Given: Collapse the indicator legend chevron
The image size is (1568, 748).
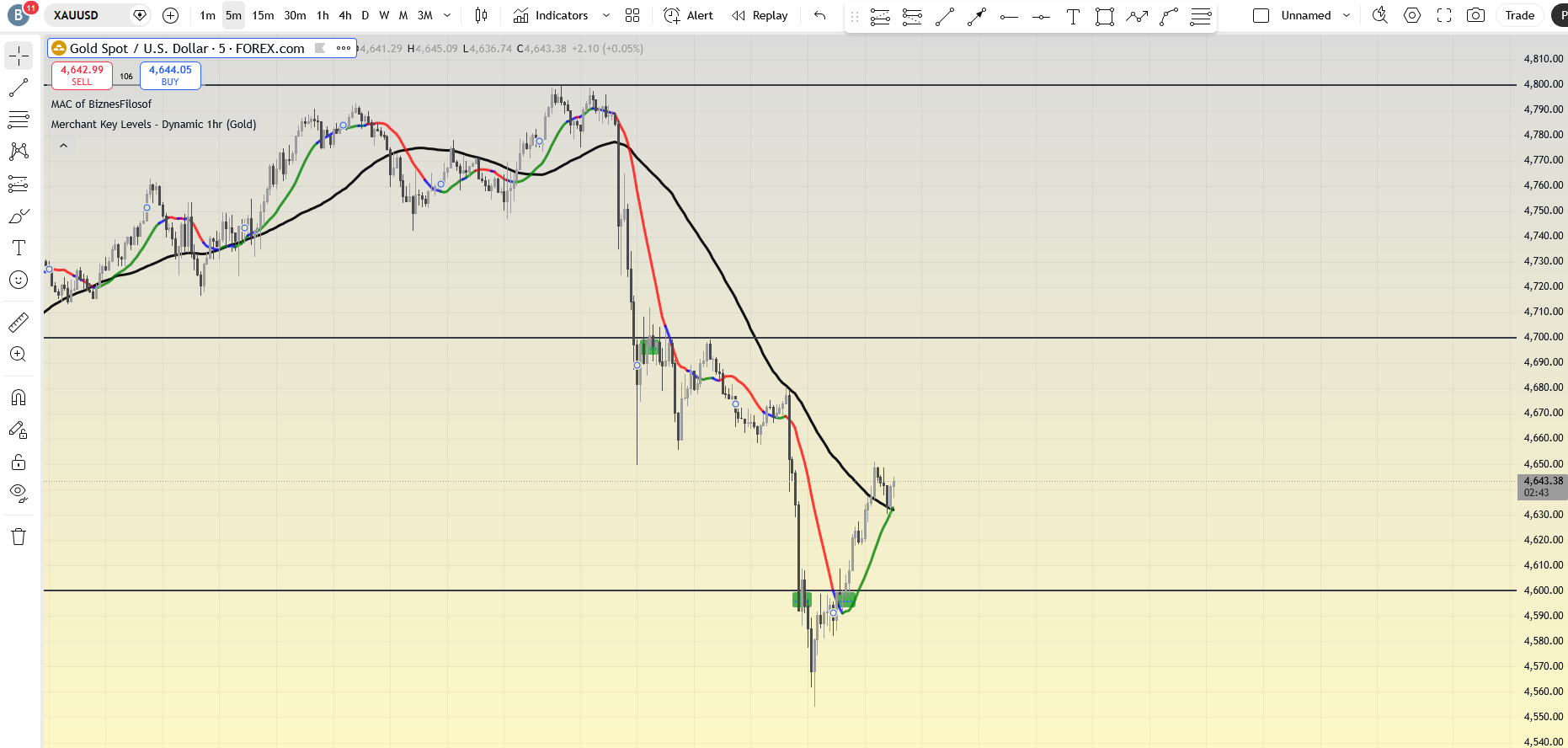Looking at the screenshot, I should click(x=63, y=146).
